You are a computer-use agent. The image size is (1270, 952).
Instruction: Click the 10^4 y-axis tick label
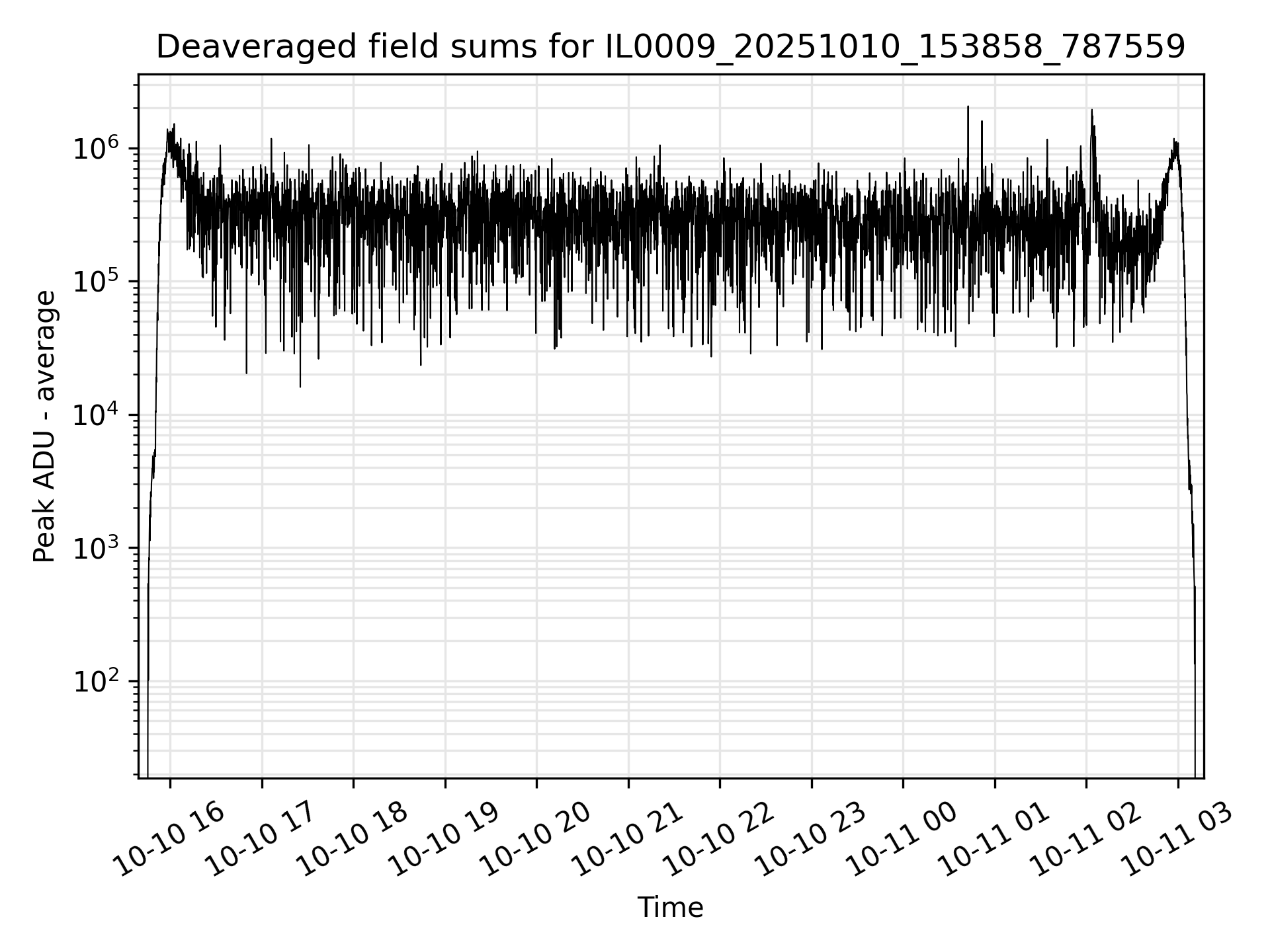[x=95, y=415]
